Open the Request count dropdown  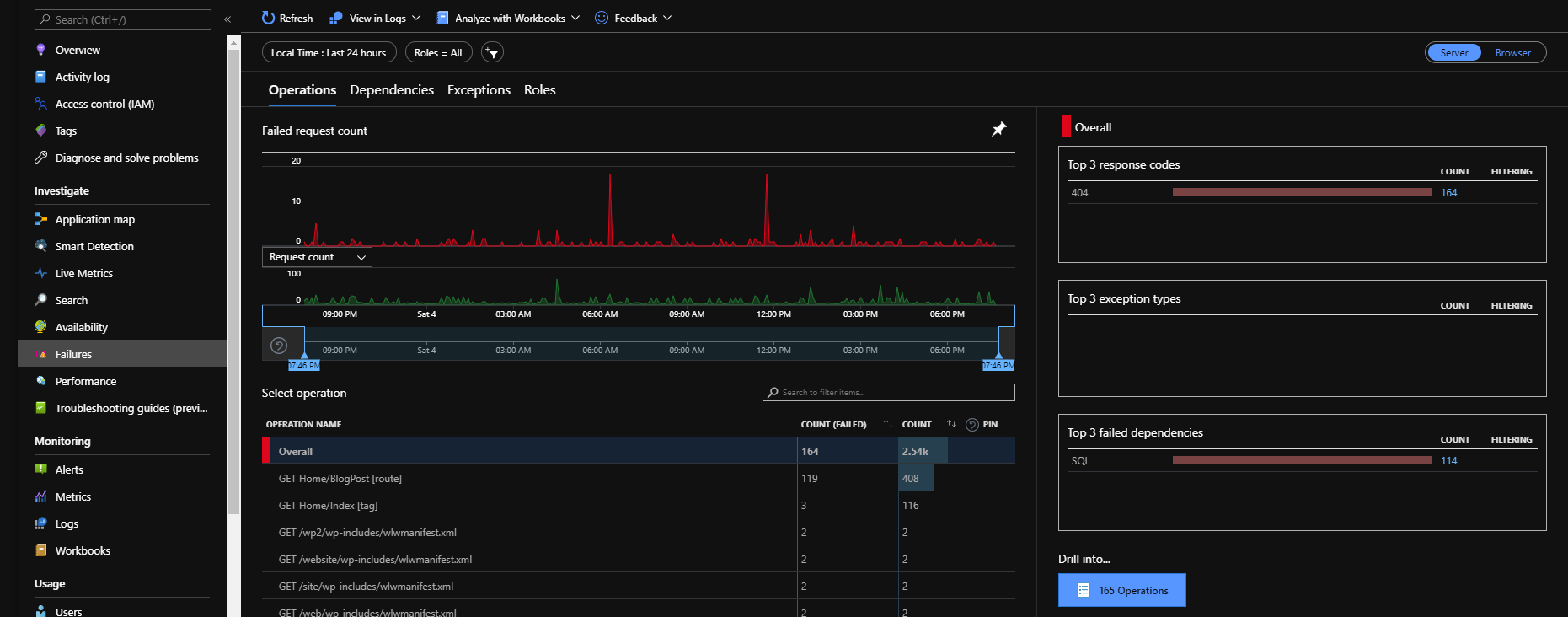click(317, 257)
